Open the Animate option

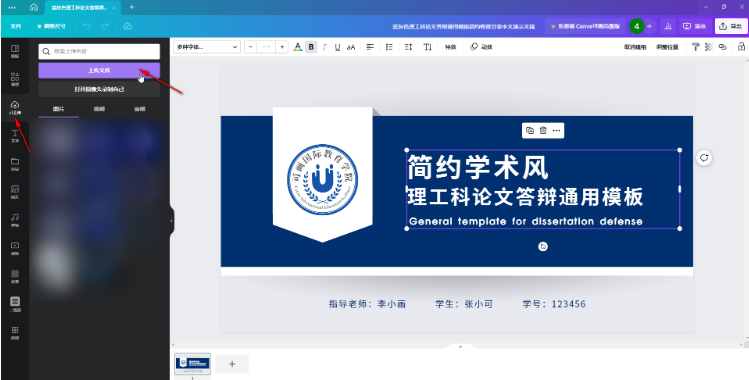click(x=482, y=47)
